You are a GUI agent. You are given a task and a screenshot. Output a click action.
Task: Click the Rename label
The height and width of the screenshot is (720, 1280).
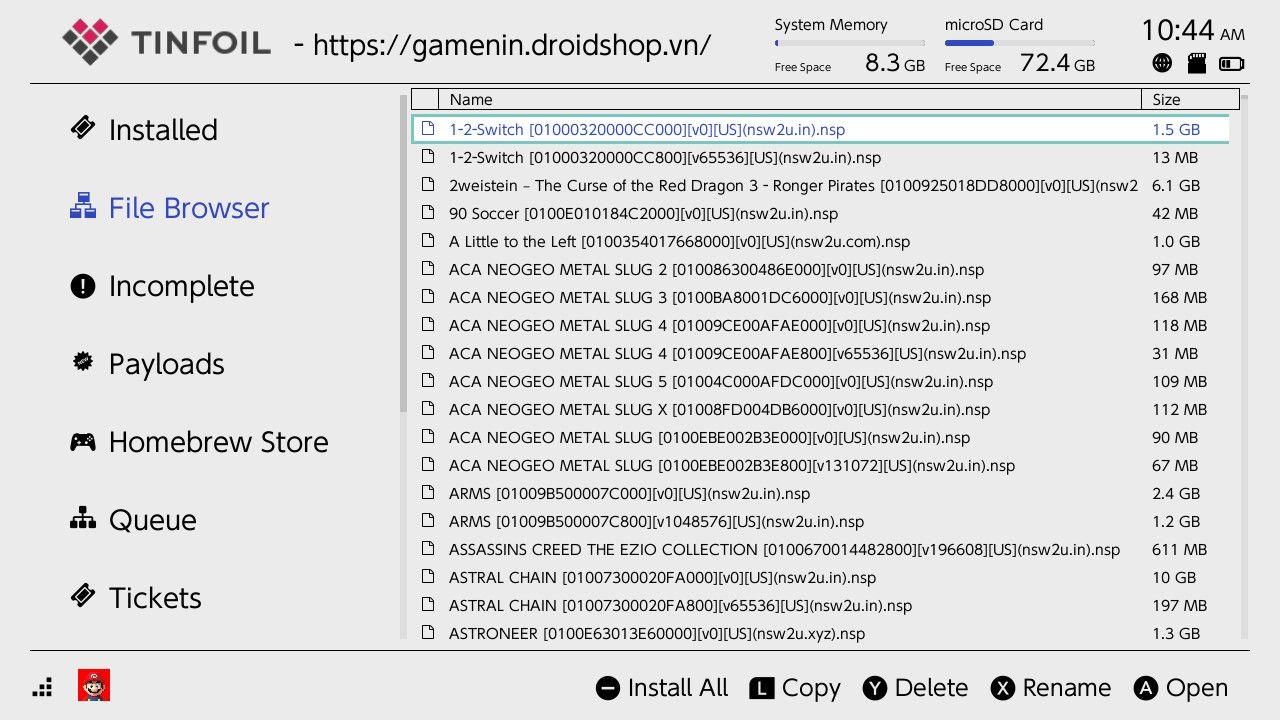[x=1067, y=688]
